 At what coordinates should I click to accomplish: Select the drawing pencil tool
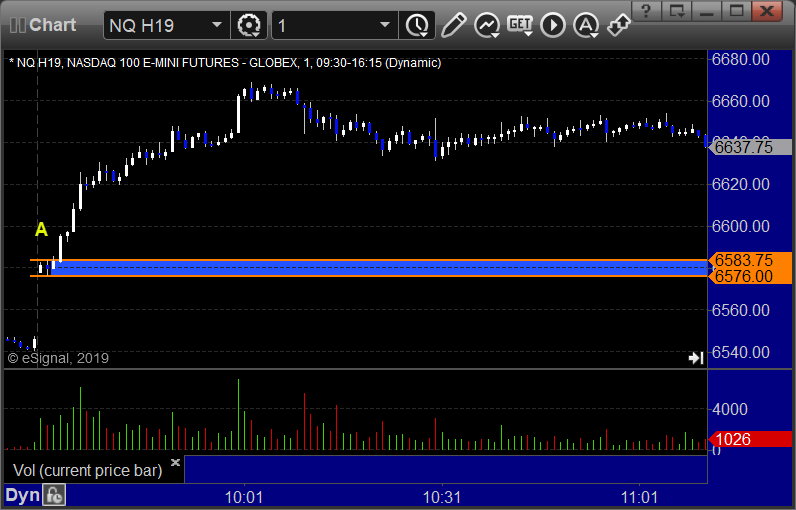(x=453, y=25)
